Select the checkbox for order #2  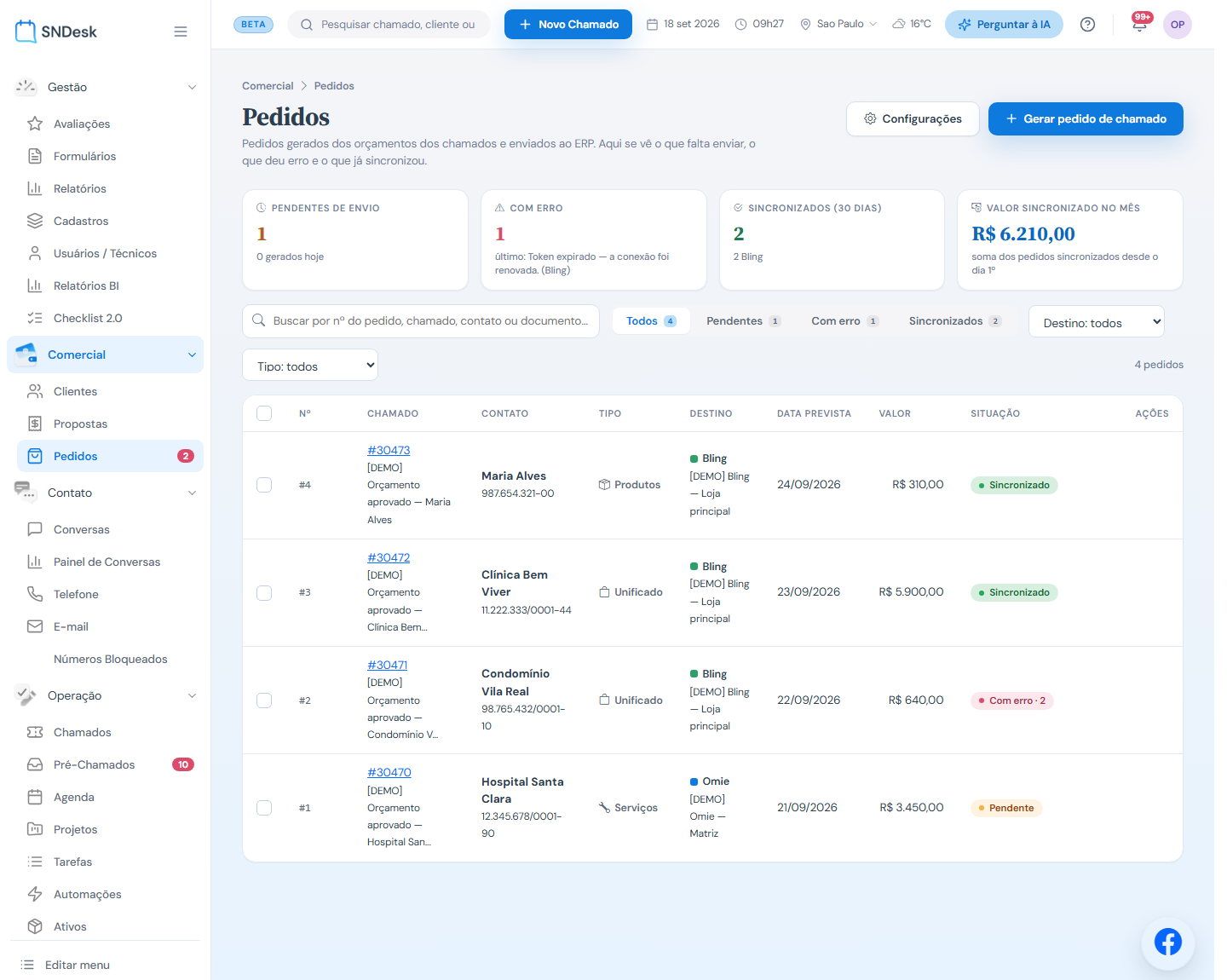(x=264, y=700)
